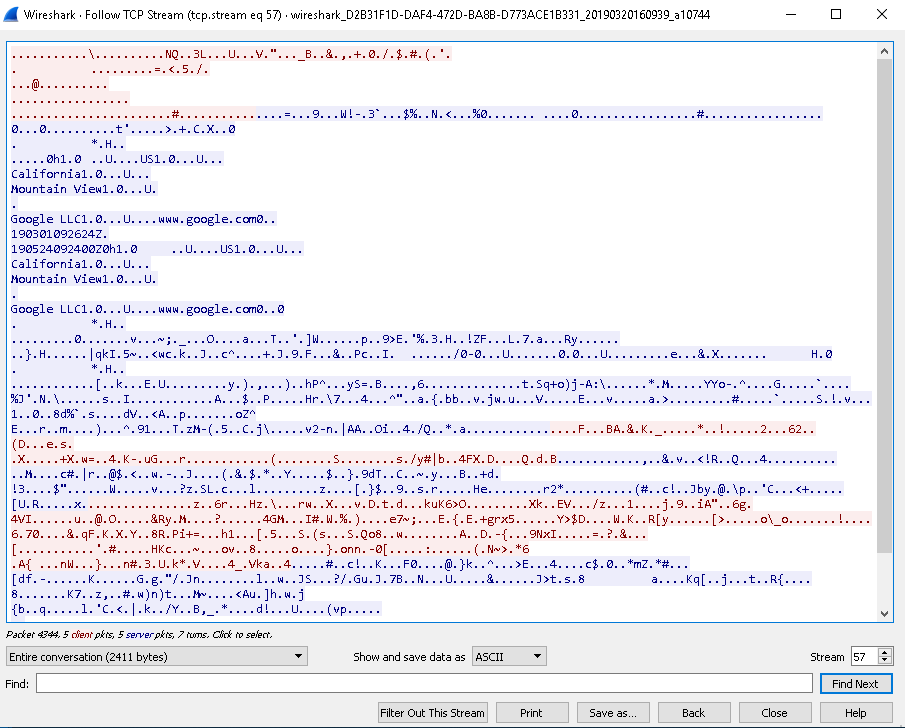
Task: Select the first 'California1.0...U...' line
Action: pos(80,174)
